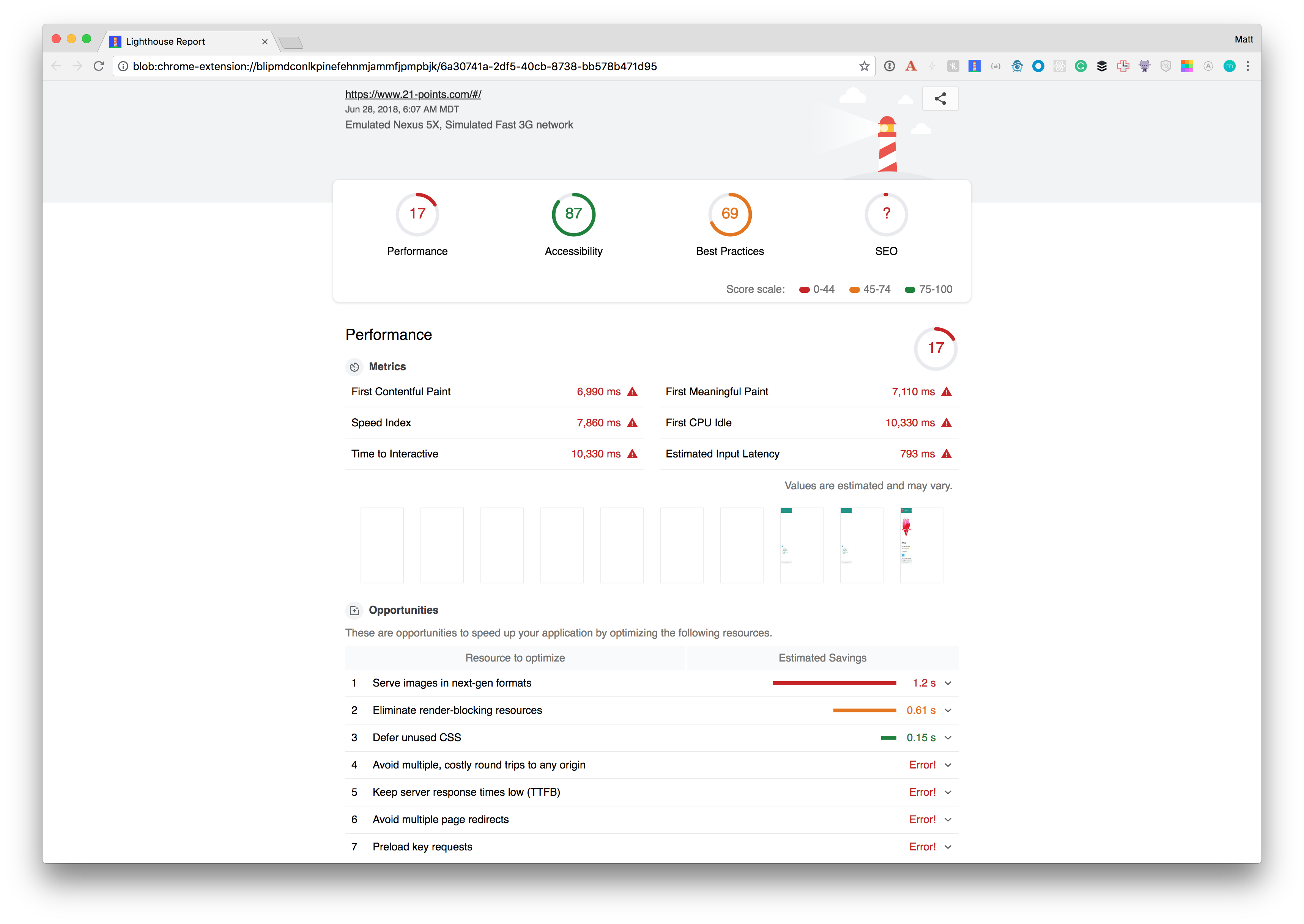This screenshot has width=1304, height=924.
Task: Open the https://www.21-points.com/#/ link
Action: [x=413, y=94]
